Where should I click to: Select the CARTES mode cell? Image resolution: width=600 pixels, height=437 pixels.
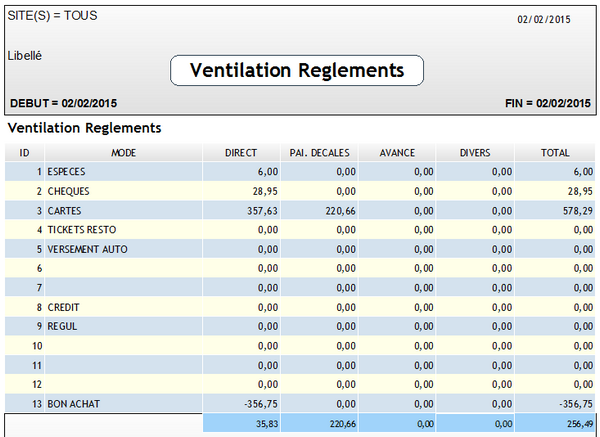(65, 211)
